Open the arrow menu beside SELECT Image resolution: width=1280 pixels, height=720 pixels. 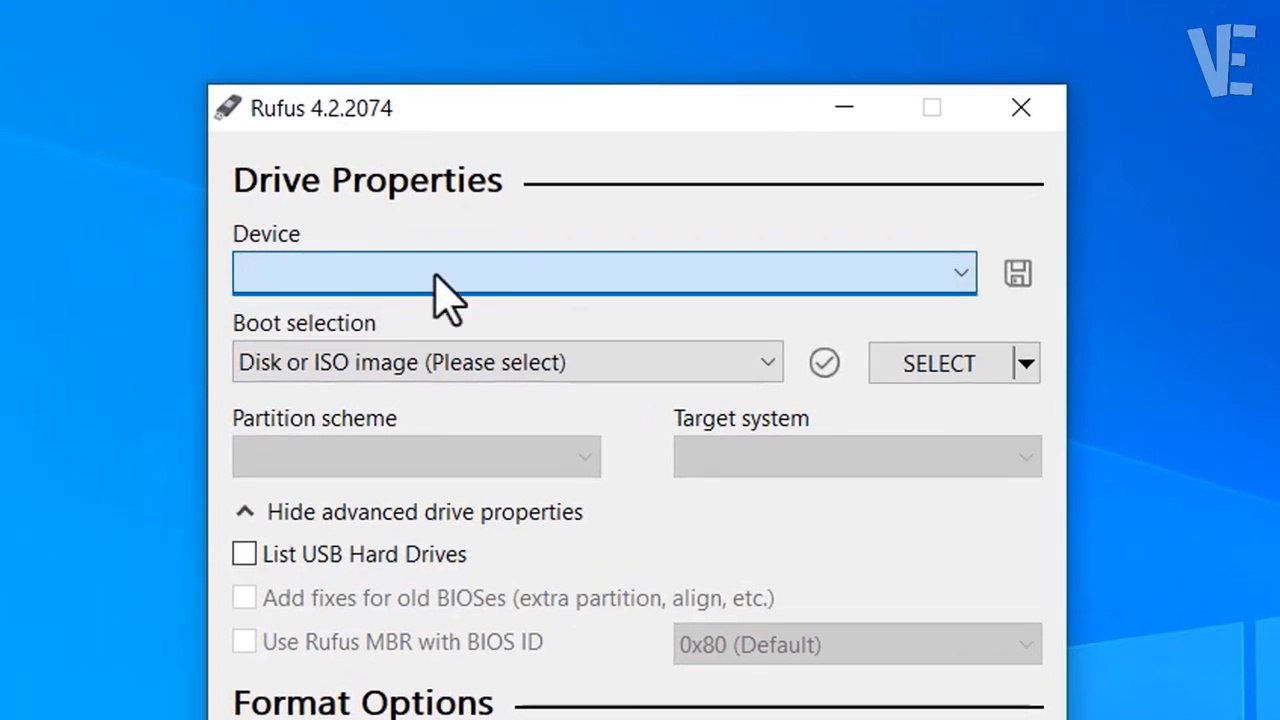click(x=1026, y=363)
